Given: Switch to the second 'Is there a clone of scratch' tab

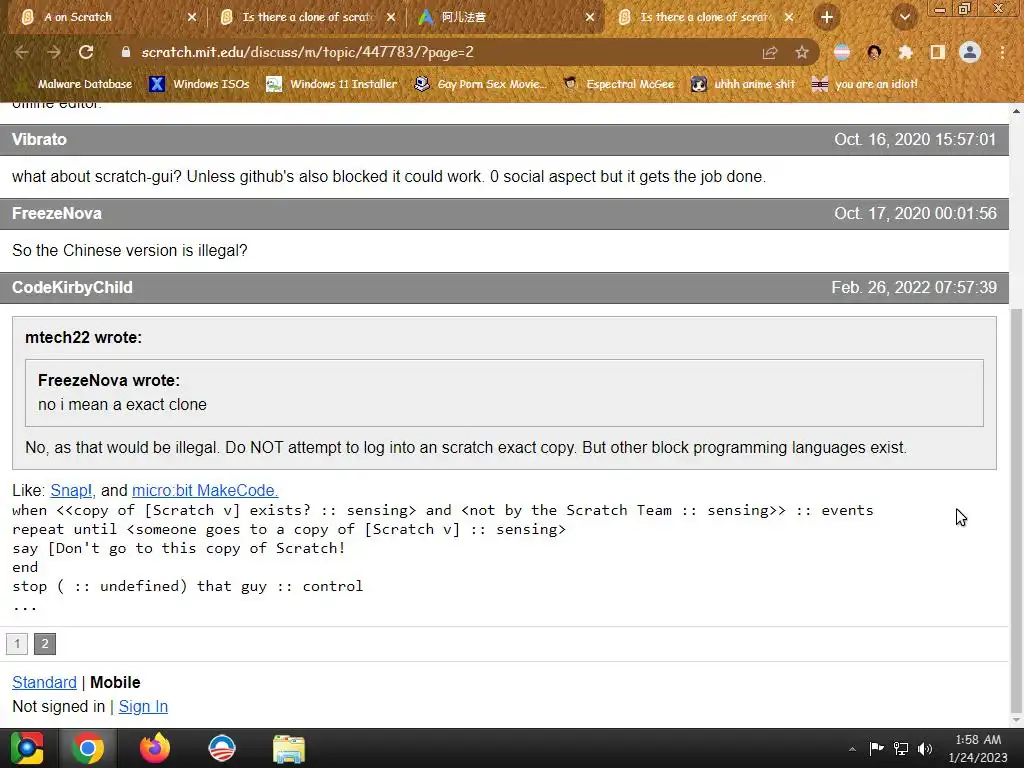Looking at the screenshot, I should 307,18.
